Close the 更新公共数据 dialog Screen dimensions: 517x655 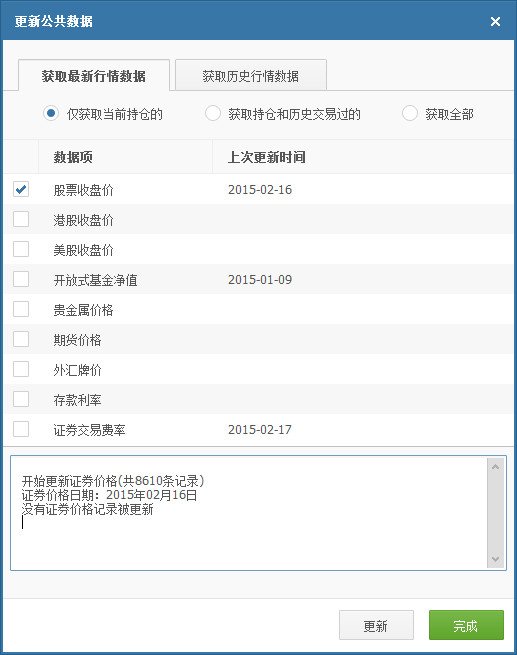point(495,21)
